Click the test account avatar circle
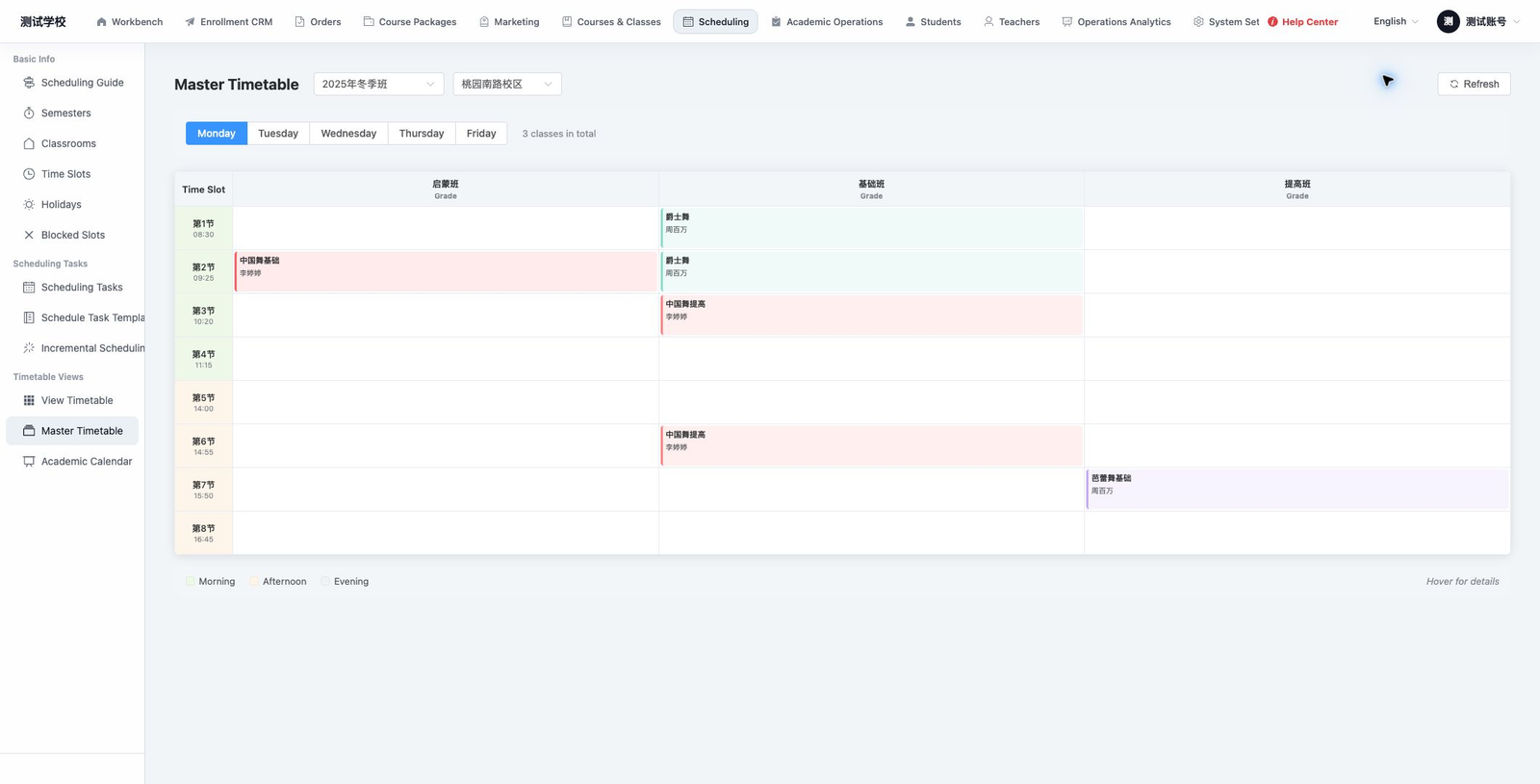Viewport: 1540px width, 784px height. [x=1448, y=21]
